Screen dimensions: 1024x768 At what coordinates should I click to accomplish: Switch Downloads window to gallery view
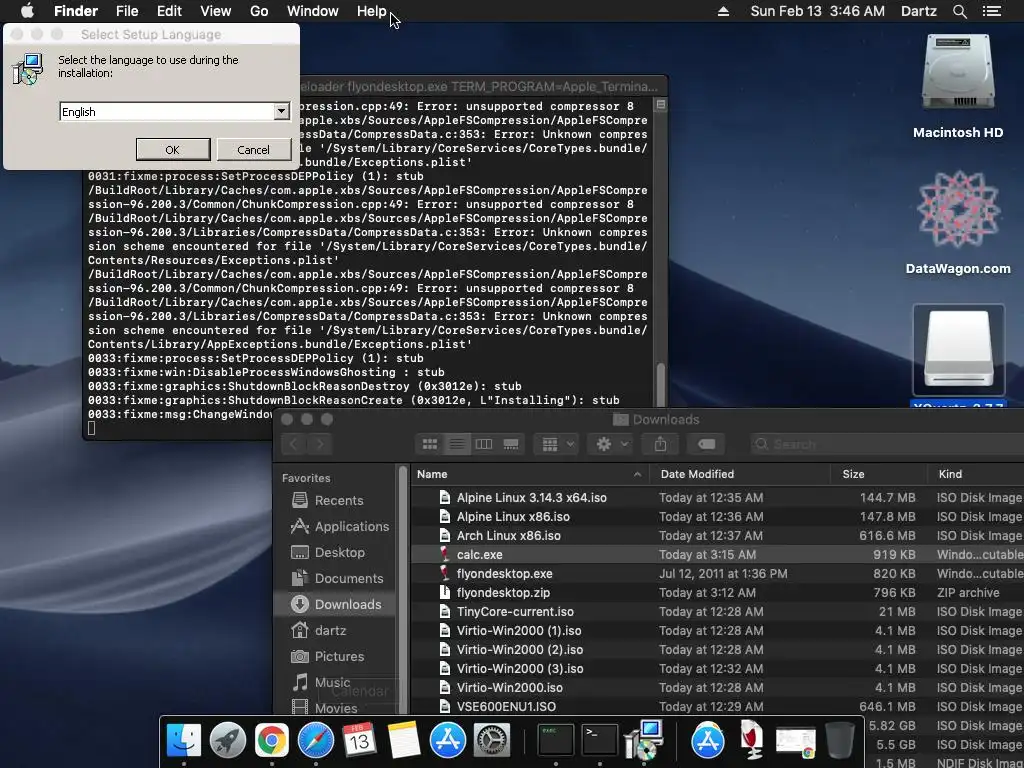511,444
